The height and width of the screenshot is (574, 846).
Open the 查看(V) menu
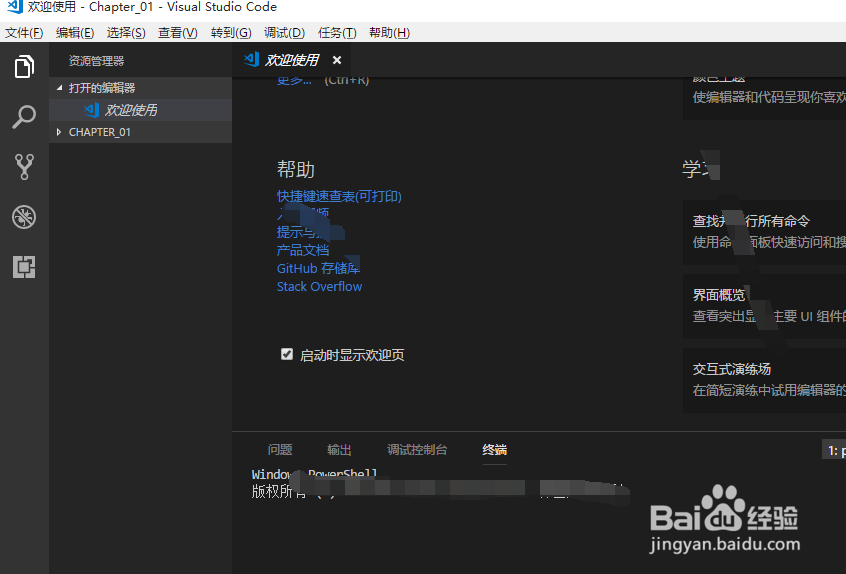point(178,33)
